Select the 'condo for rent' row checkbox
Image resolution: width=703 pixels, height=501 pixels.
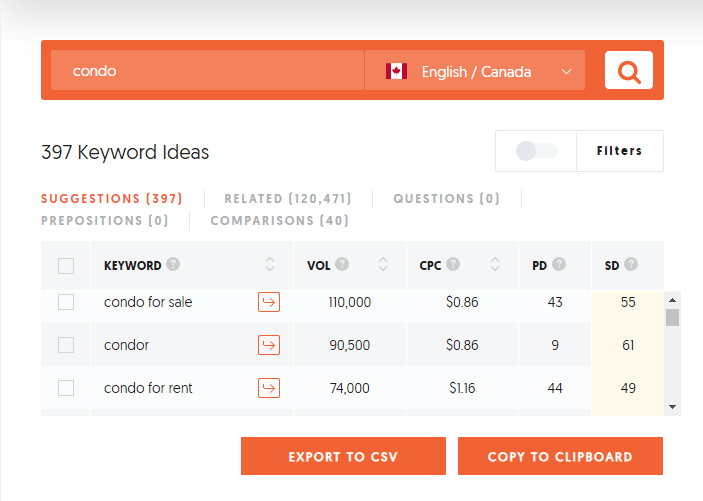pos(66,388)
